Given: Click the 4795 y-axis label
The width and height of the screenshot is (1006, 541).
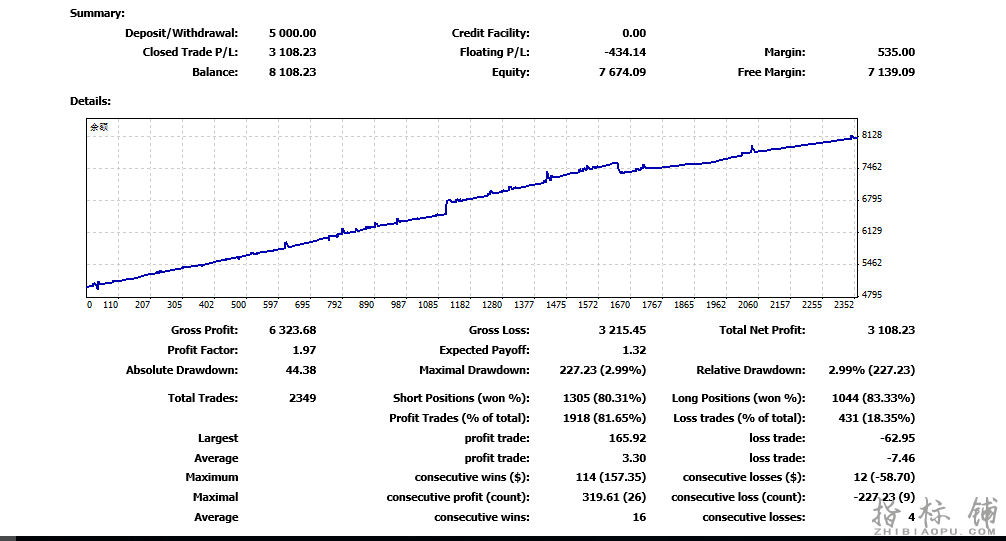Looking at the screenshot, I should pos(872,295).
